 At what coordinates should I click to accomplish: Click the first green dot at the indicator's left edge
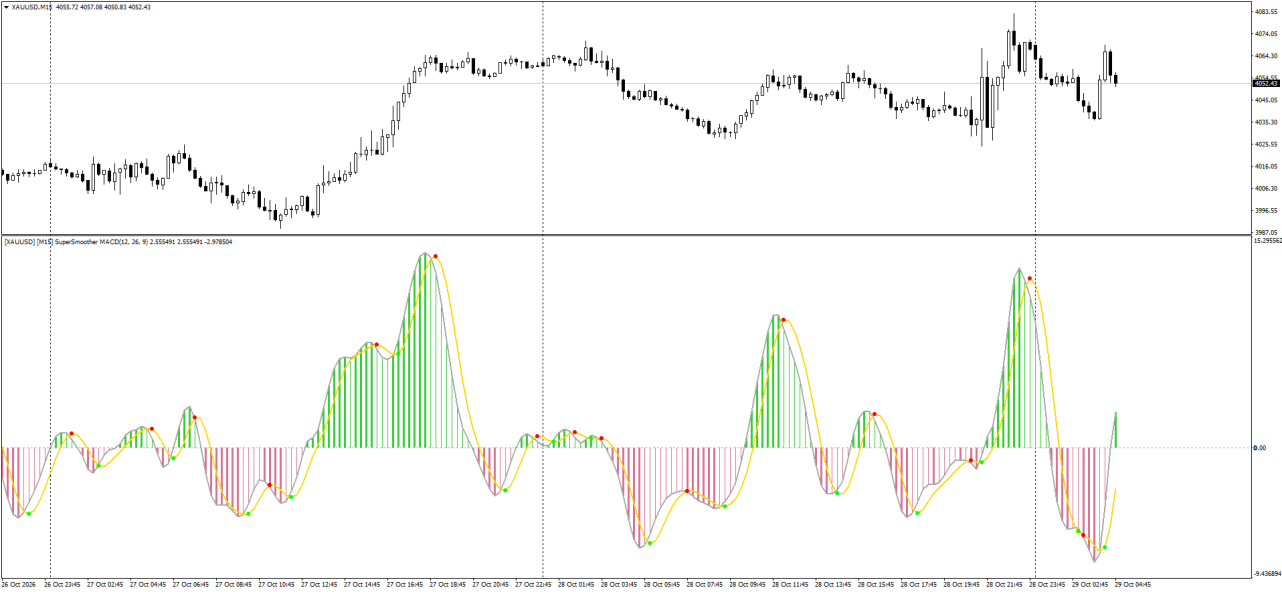click(28, 514)
